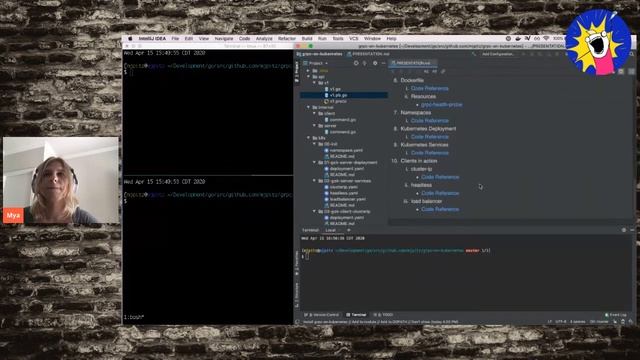Collapse the v1 folder
The height and width of the screenshot is (360, 640).
point(315,83)
